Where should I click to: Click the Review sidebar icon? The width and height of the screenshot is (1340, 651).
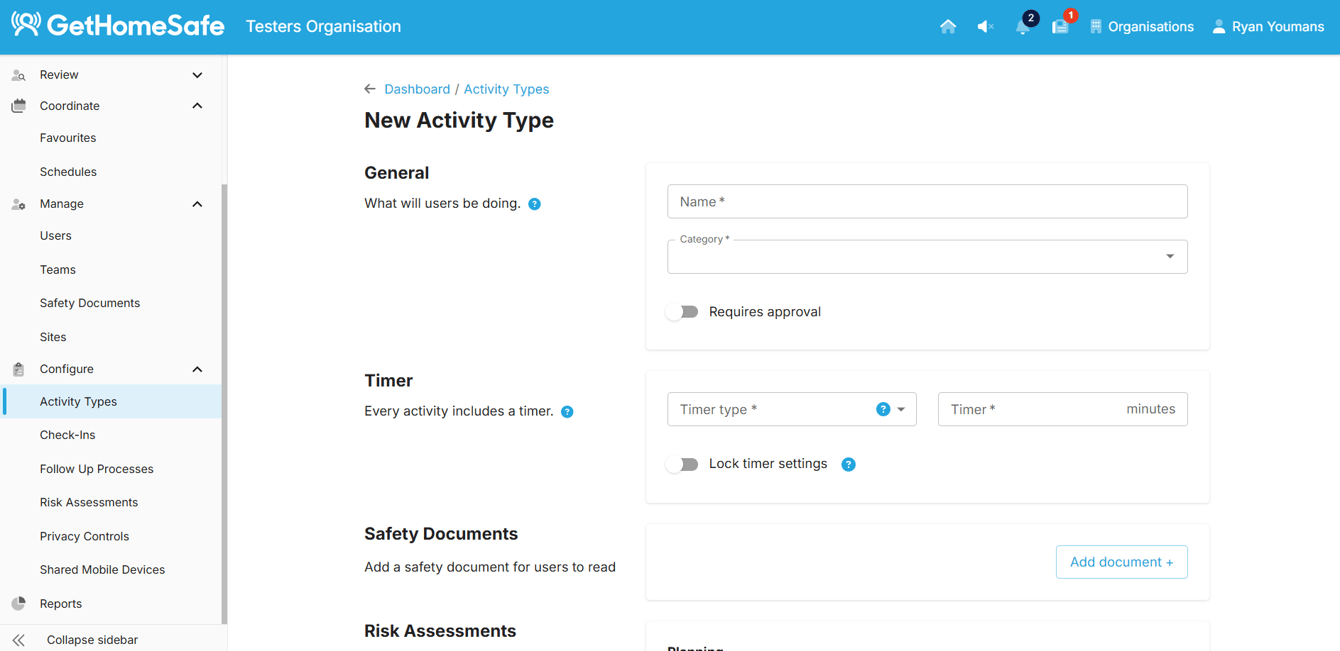tap(18, 75)
